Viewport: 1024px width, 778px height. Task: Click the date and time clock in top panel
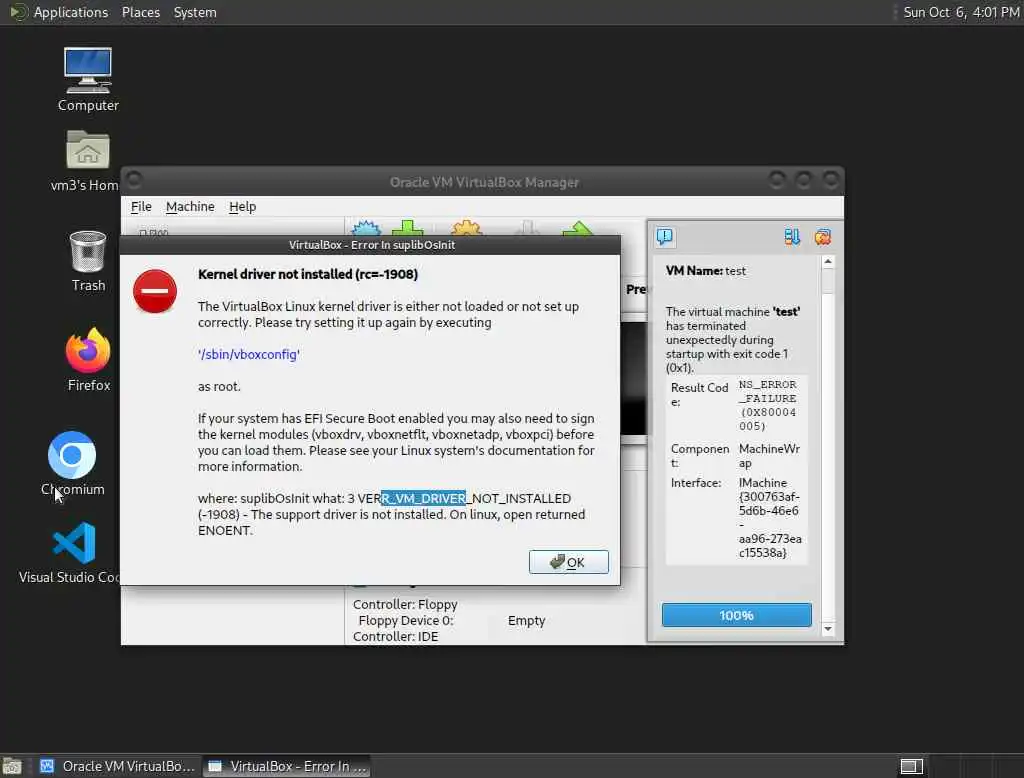(x=961, y=12)
